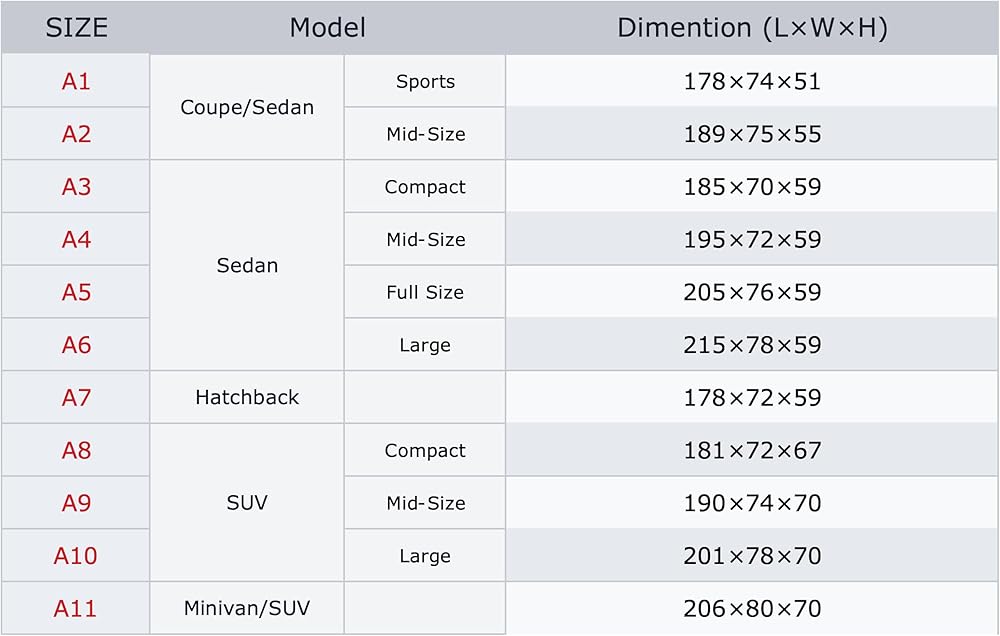
Task: Select the Sports sub-model cell
Action: pos(425,81)
